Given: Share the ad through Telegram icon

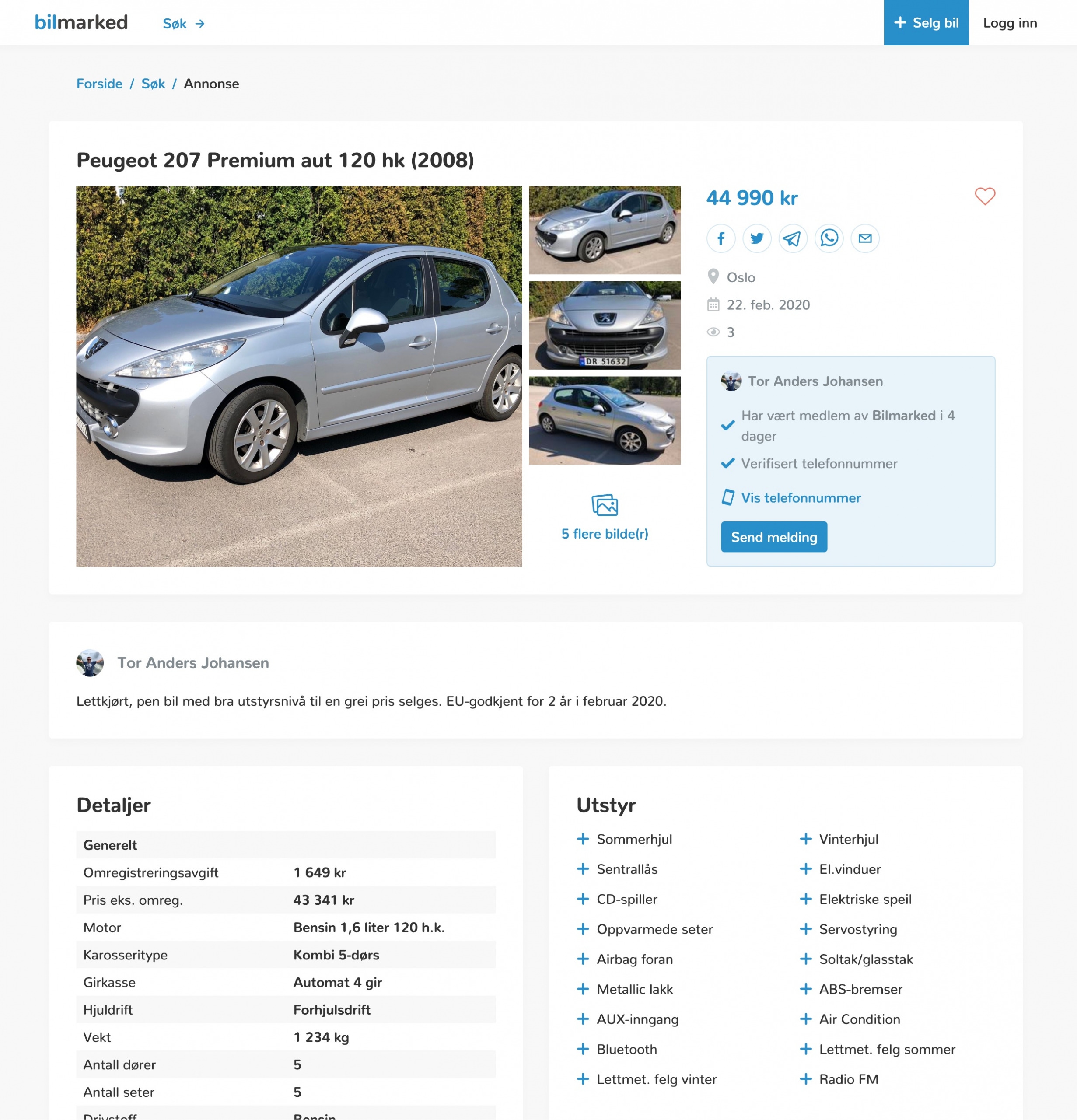Looking at the screenshot, I should click(793, 238).
